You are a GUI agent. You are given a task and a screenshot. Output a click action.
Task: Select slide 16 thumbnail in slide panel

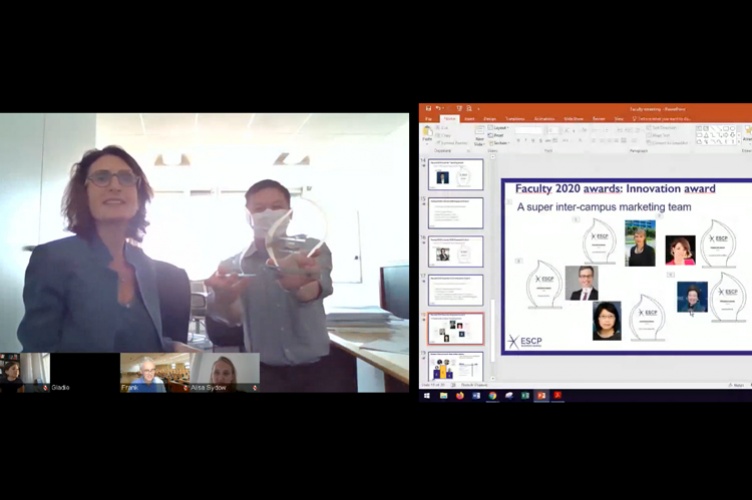(456, 252)
